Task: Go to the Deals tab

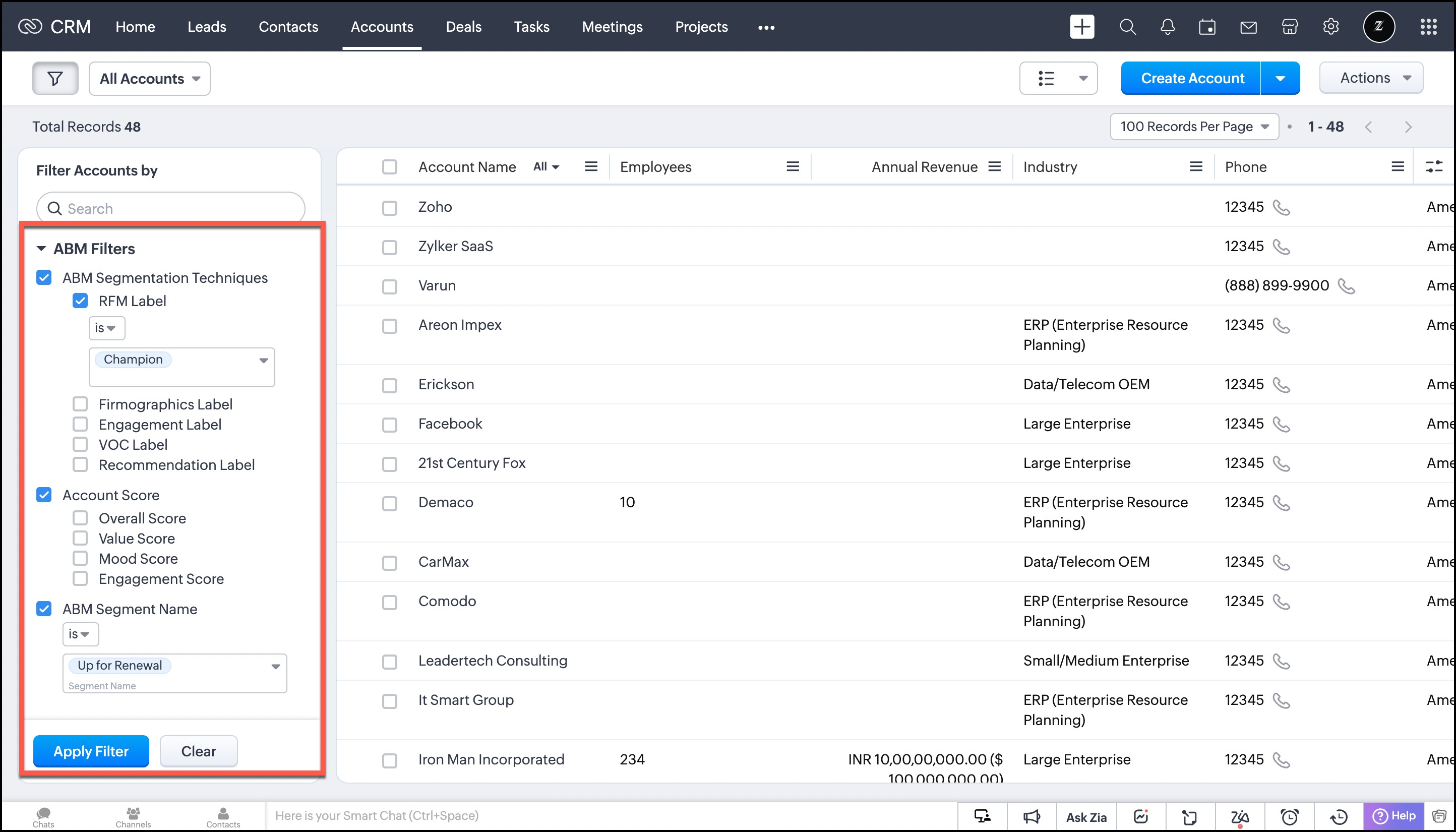Action: coord(463,27)
